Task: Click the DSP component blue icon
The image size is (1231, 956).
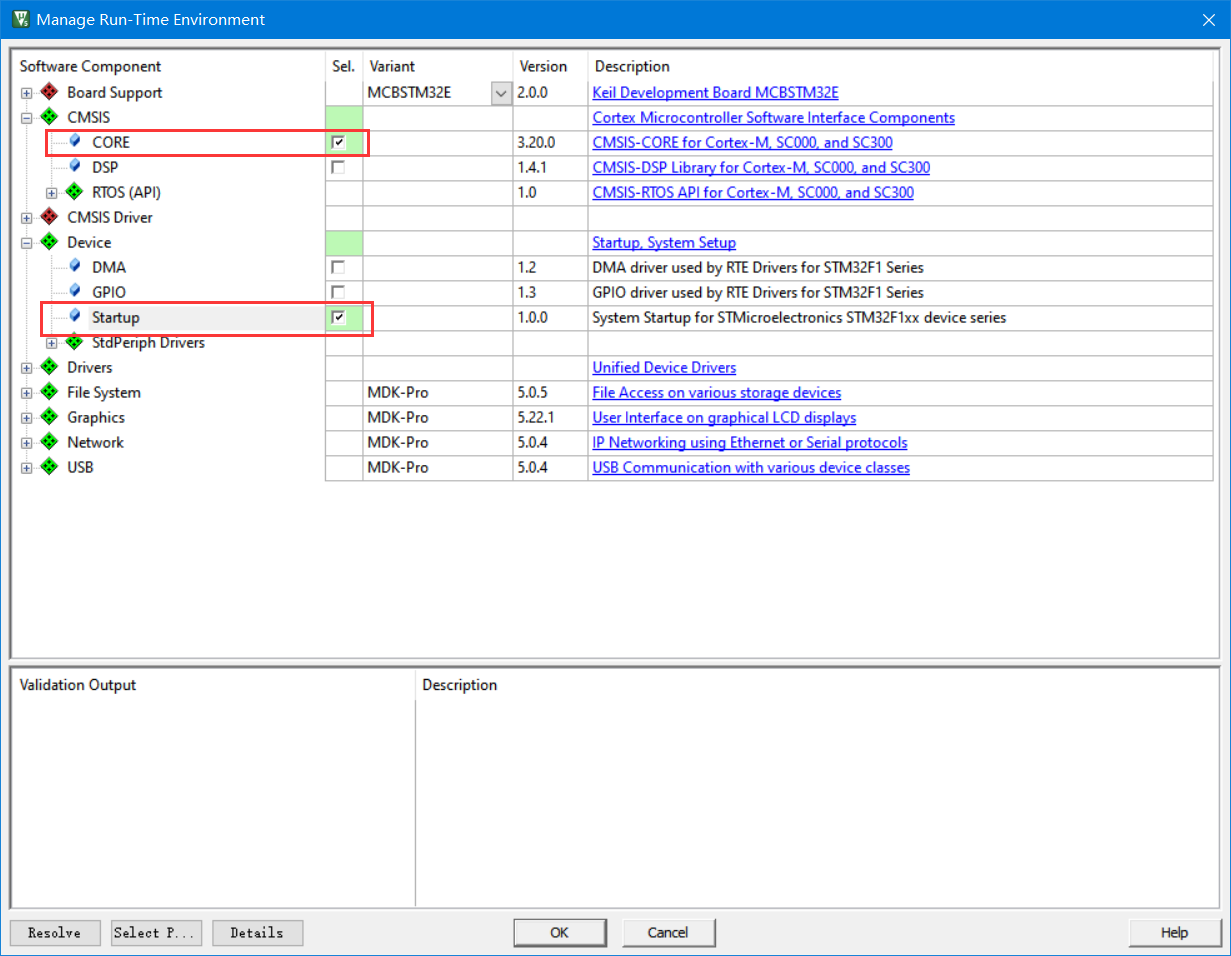Action: point(75,166)
